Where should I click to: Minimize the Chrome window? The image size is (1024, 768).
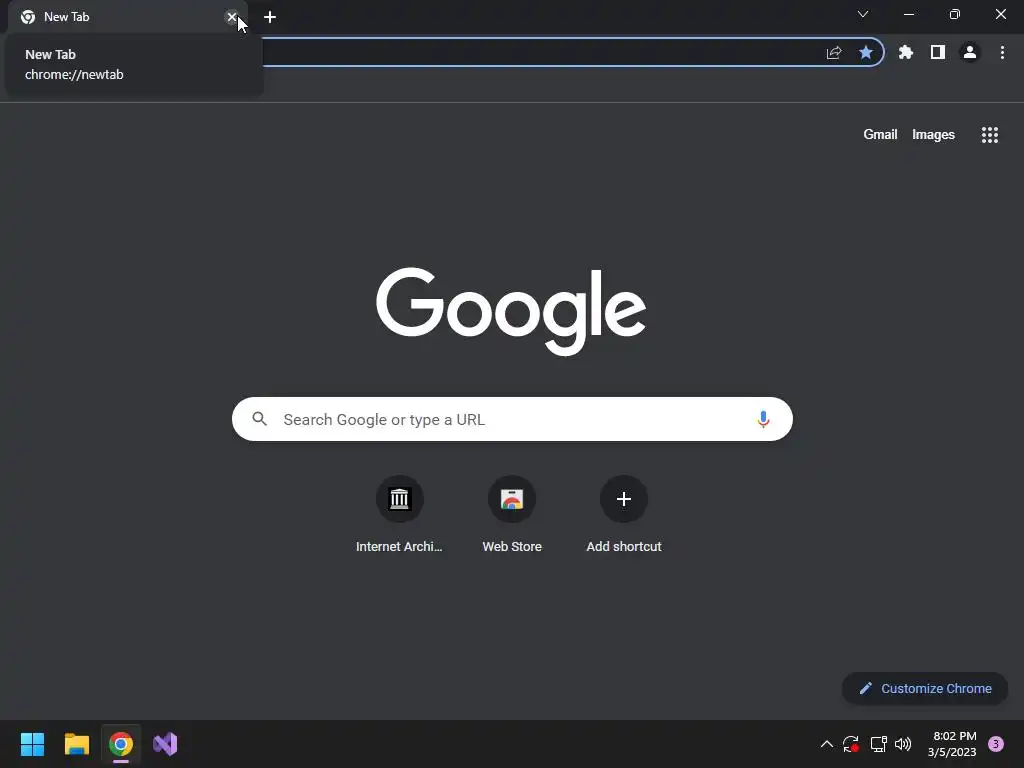coord(909,14)
